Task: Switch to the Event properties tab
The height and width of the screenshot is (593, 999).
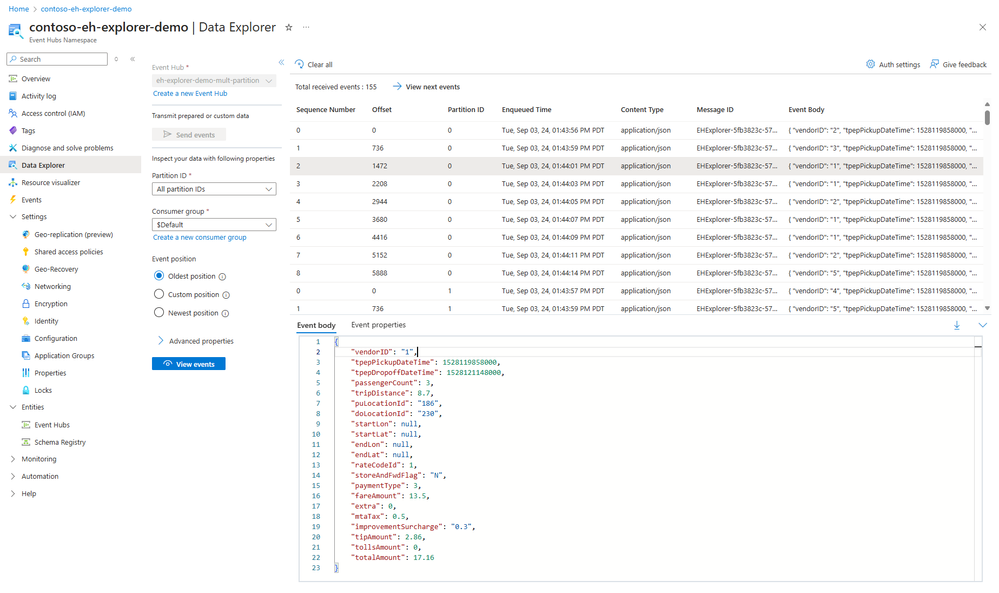Action: tap(378, 325)
